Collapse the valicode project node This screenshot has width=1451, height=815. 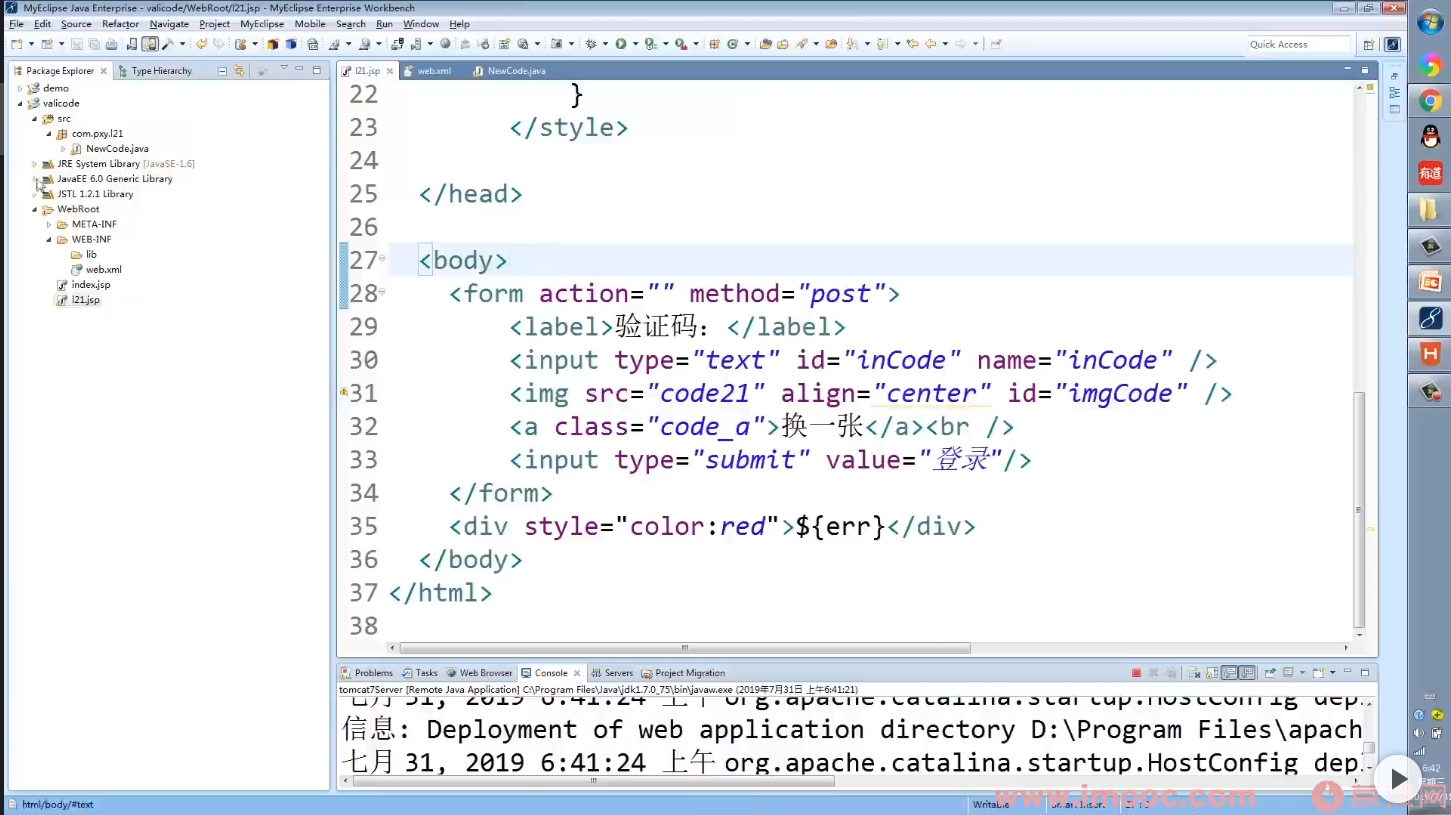[20, 103]
